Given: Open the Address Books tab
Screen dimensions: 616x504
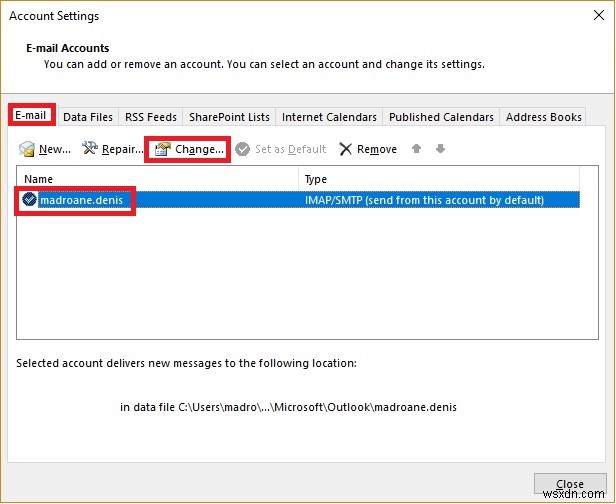Looking at the screenshot, I should 544,117.
